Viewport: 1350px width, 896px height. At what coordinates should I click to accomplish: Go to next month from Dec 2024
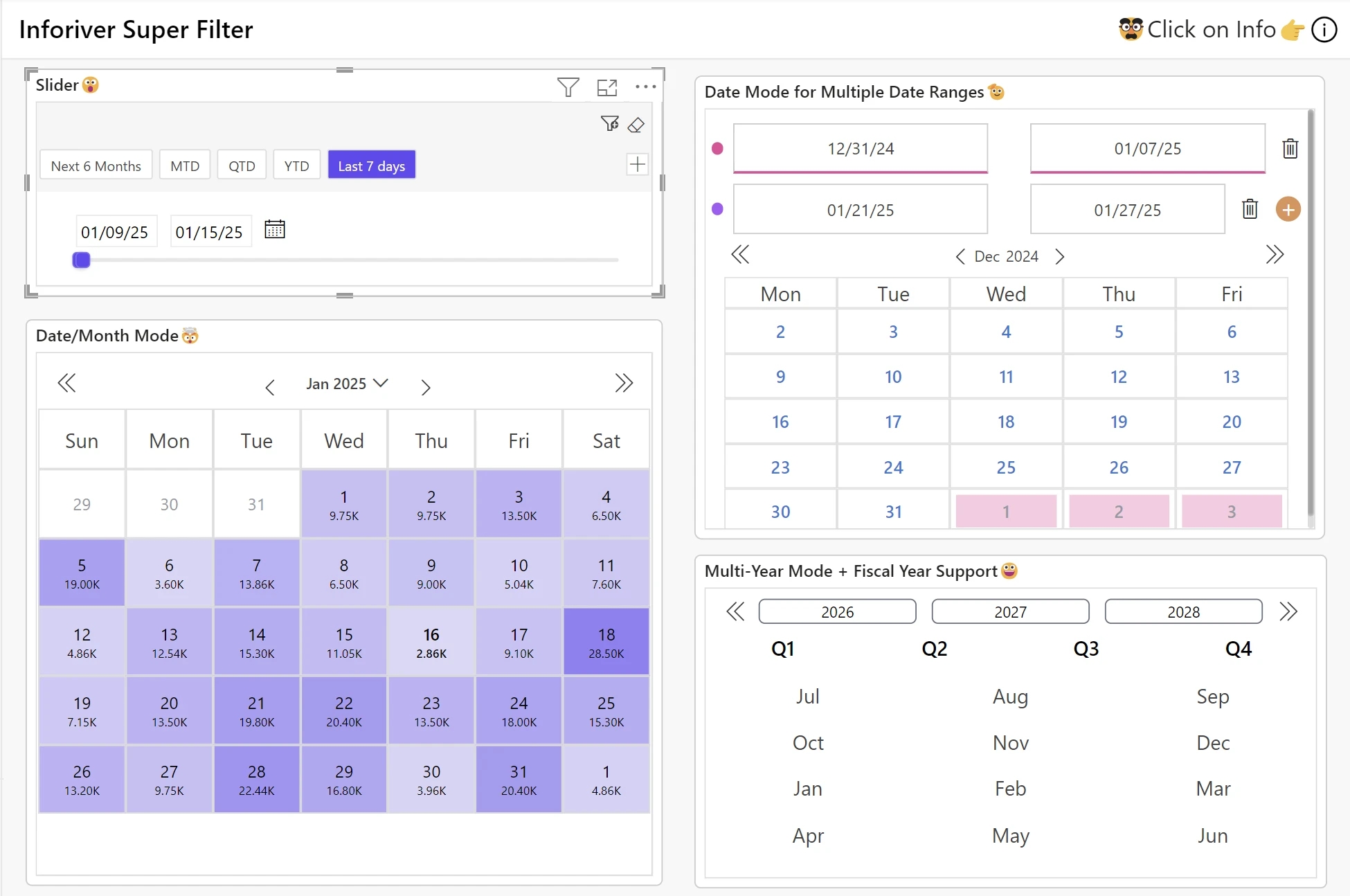1060,257
